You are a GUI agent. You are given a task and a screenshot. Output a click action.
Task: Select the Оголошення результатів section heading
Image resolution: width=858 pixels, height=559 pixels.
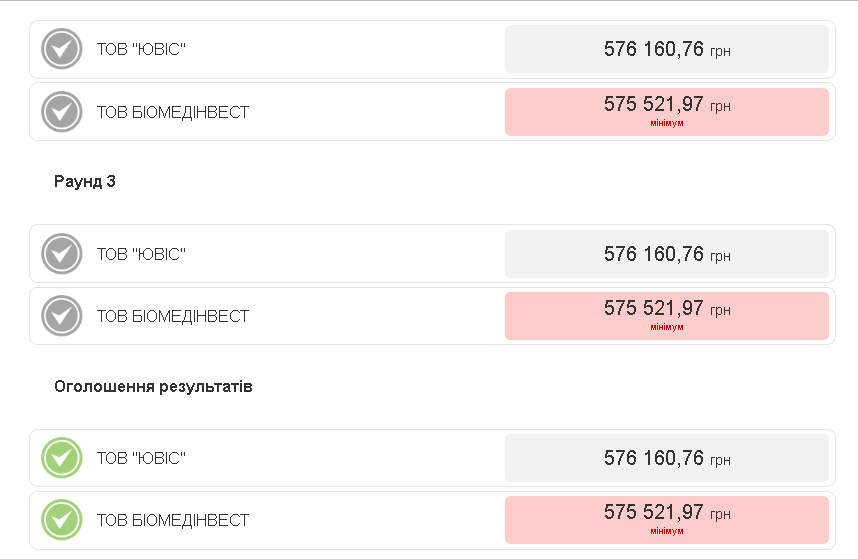click(x=153, y=386)
